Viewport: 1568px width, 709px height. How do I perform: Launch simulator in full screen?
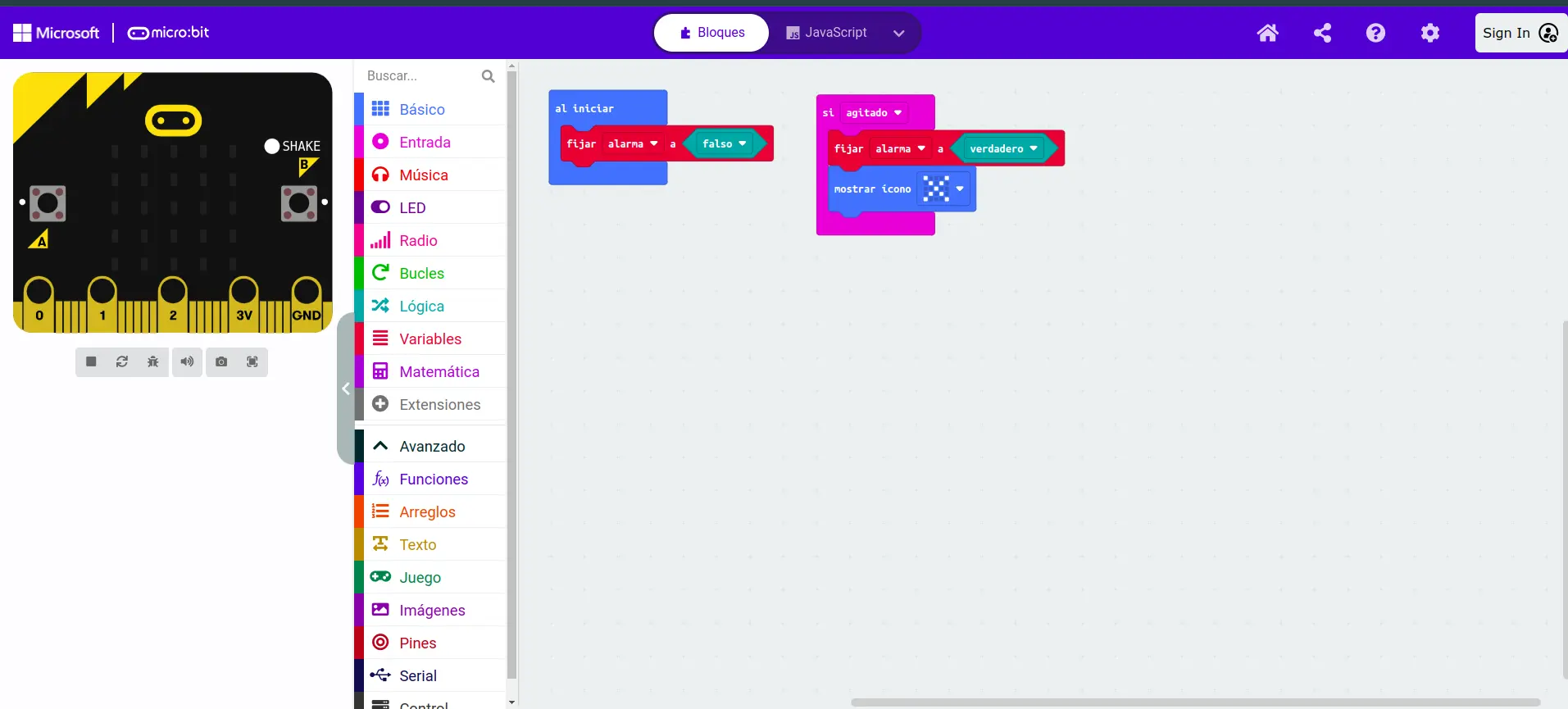click(252, 361)
